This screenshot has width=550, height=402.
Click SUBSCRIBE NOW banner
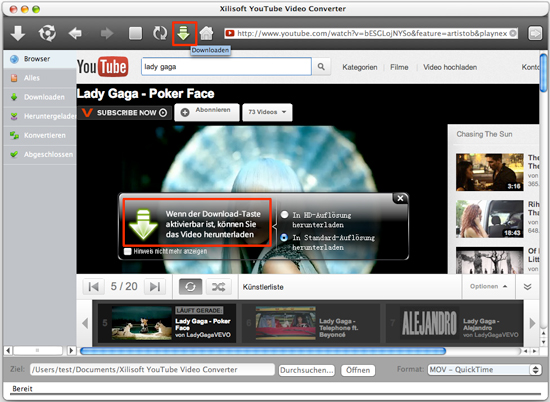pos(125,113)
